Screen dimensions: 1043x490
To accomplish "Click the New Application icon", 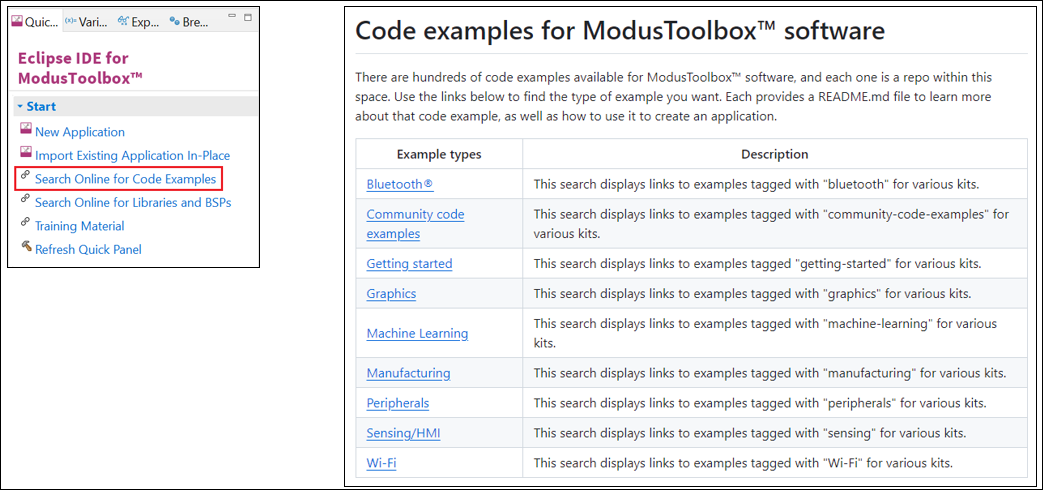I will click(x=26, y=130).
